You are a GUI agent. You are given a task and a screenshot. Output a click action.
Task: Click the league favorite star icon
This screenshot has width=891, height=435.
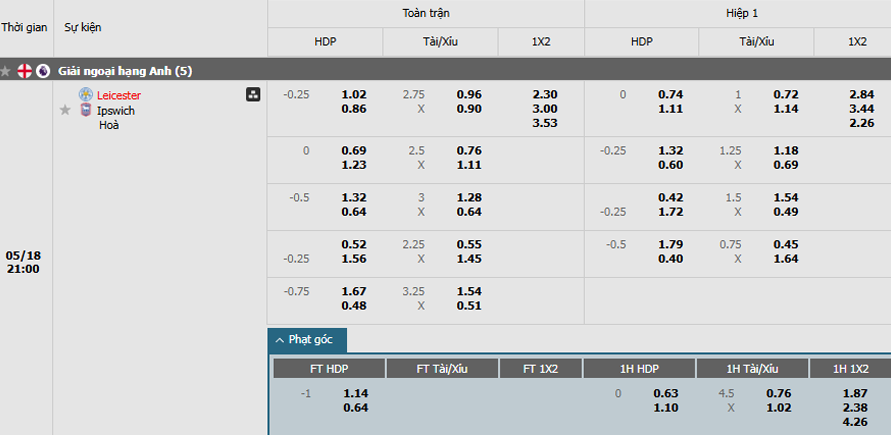click(6, 71)
